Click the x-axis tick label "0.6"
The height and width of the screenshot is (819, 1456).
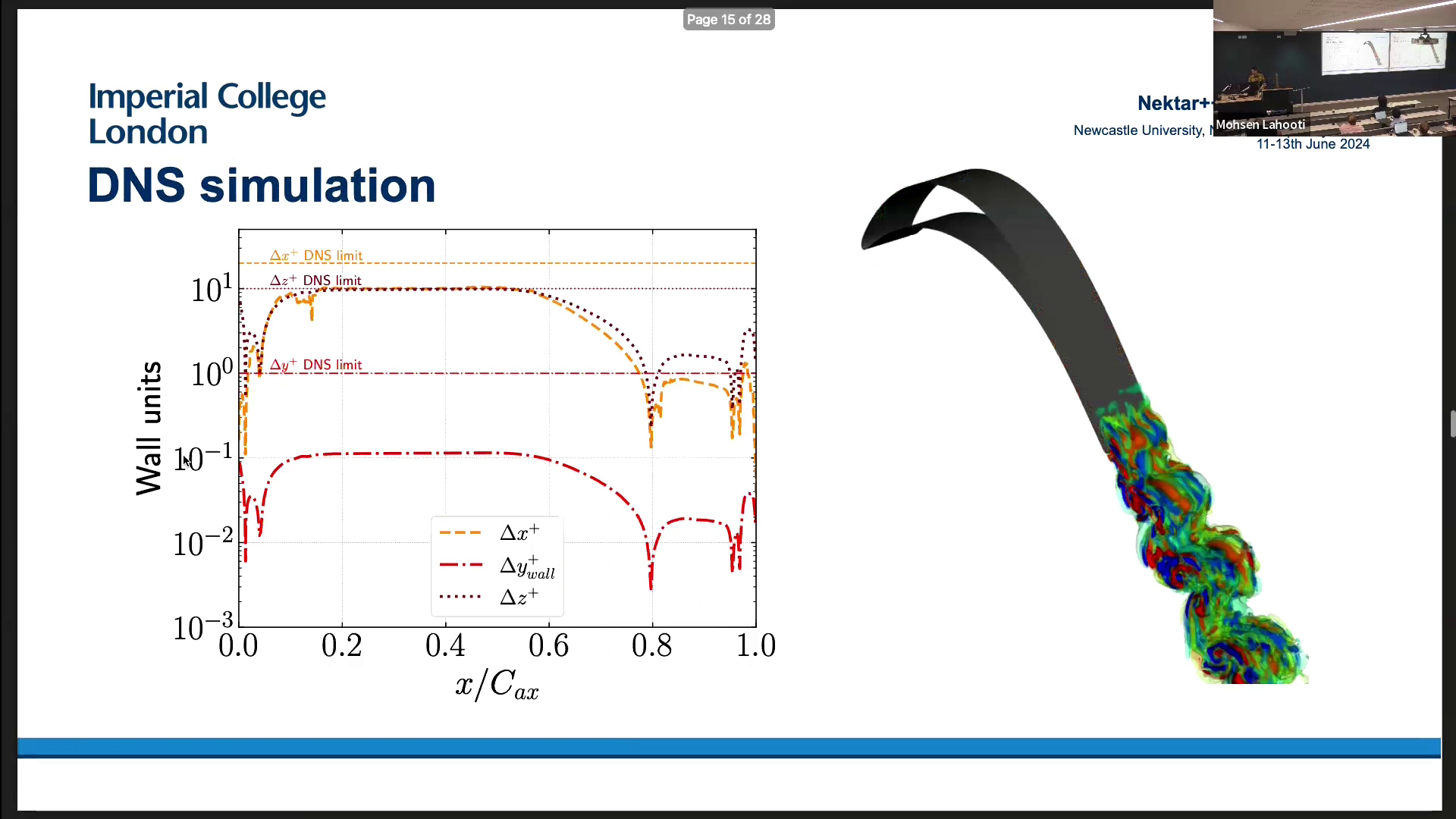tap(548, 646)
